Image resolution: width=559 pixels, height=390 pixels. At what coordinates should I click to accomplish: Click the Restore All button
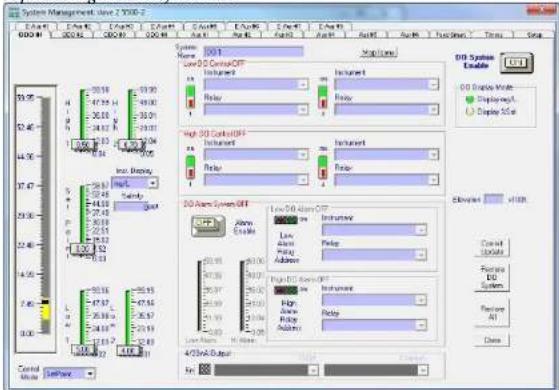492,313
